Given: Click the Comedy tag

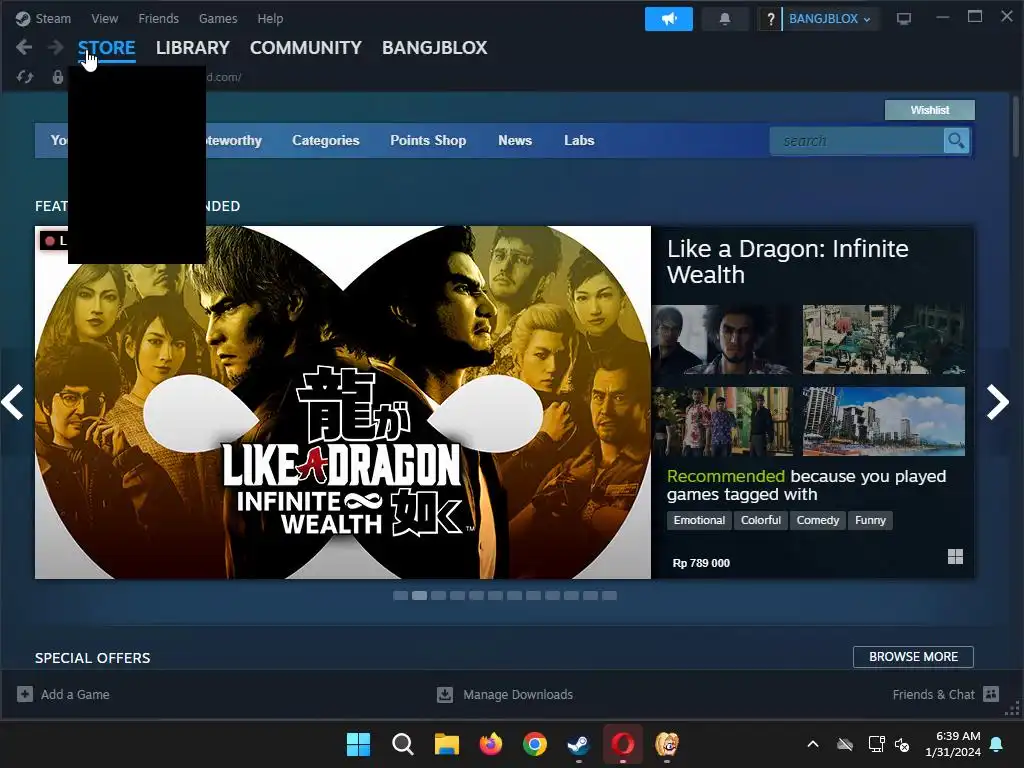Looking at the screenshot, I should coord(818,520).
